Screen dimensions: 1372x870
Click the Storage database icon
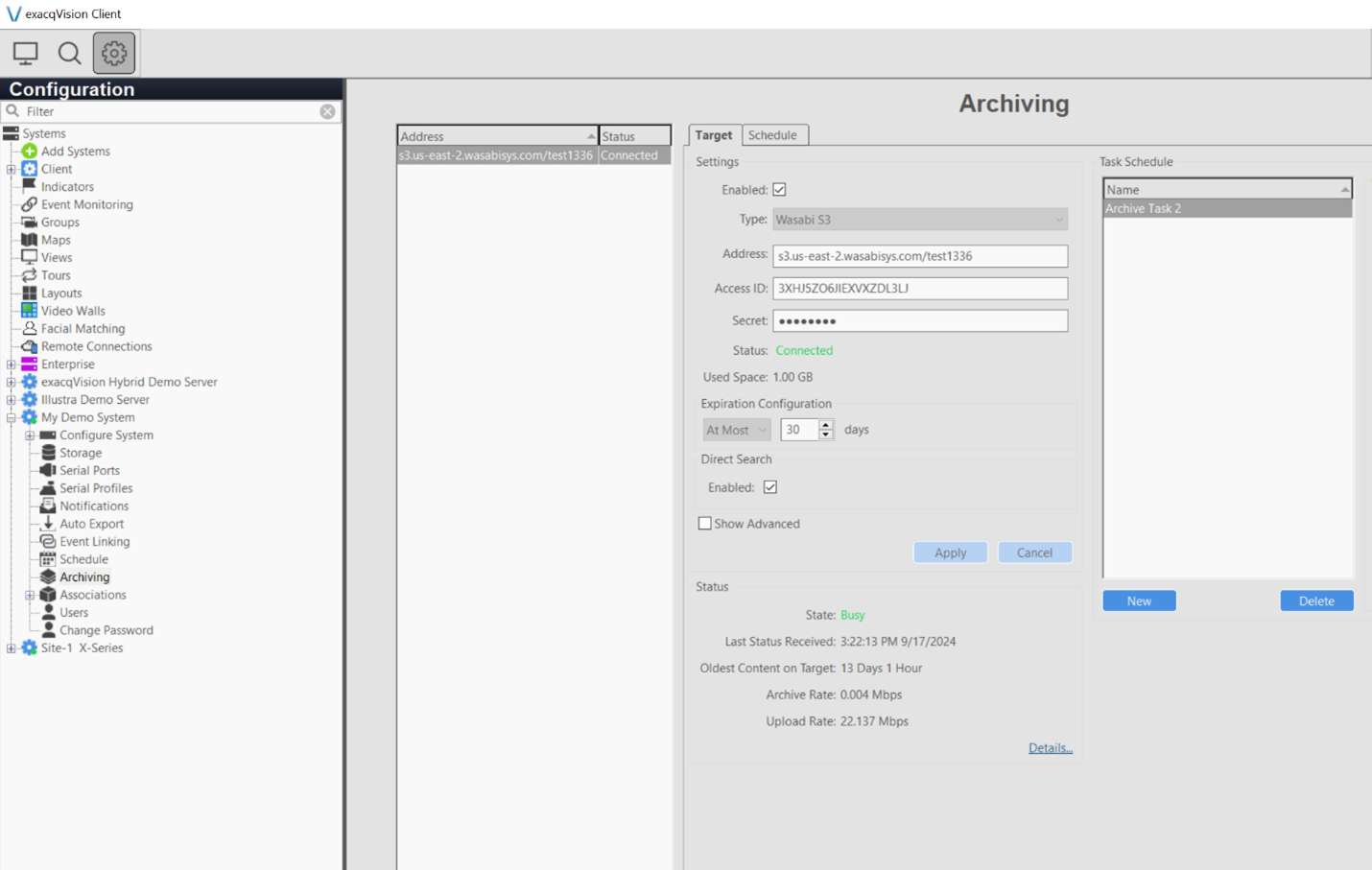48,453
